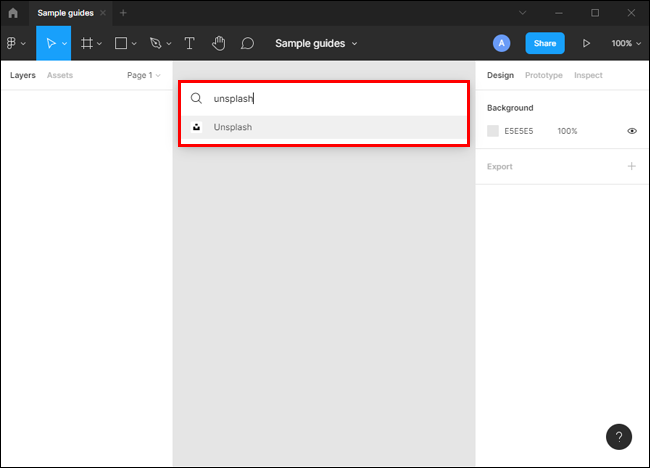650x468 pixels.
Task: Expand the Page 1 pages list
Action: pos(143,75)
